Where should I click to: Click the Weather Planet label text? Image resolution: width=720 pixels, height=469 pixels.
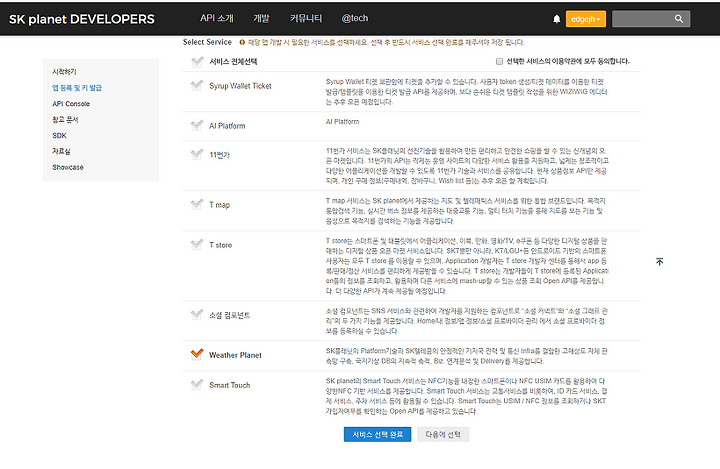point(235,355)
